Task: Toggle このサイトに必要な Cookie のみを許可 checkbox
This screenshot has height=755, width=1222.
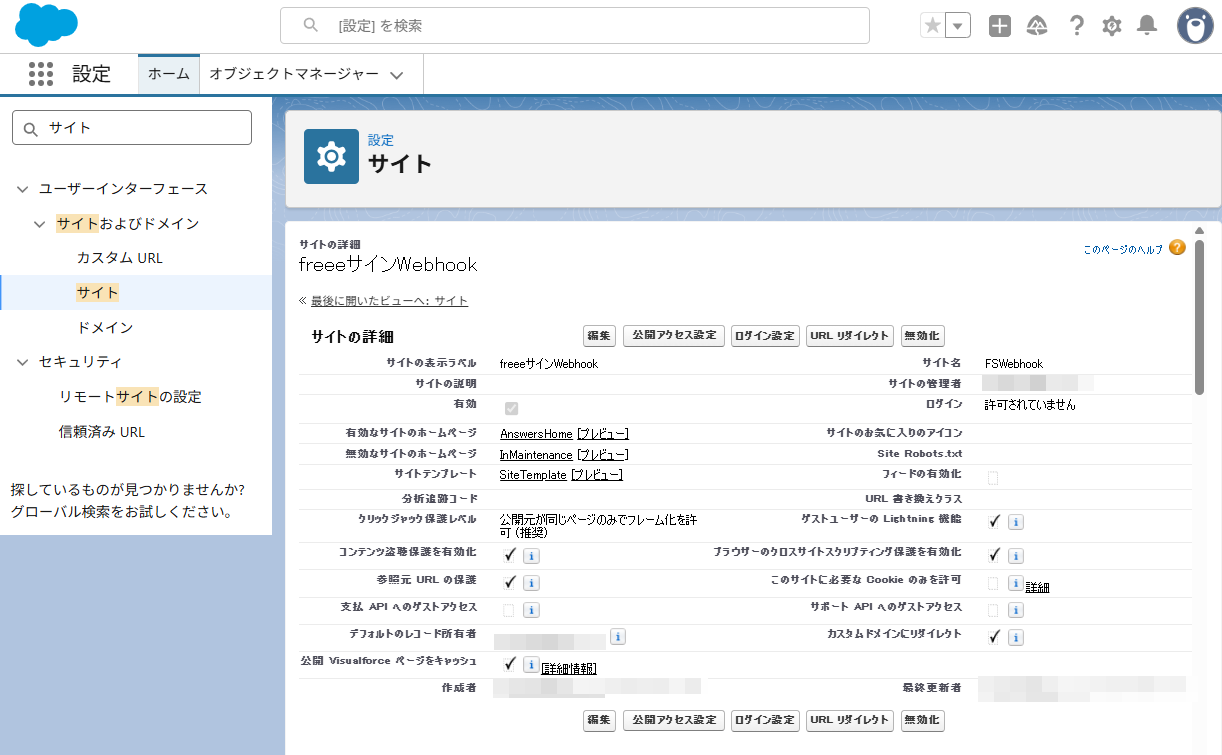Action: 993,583
